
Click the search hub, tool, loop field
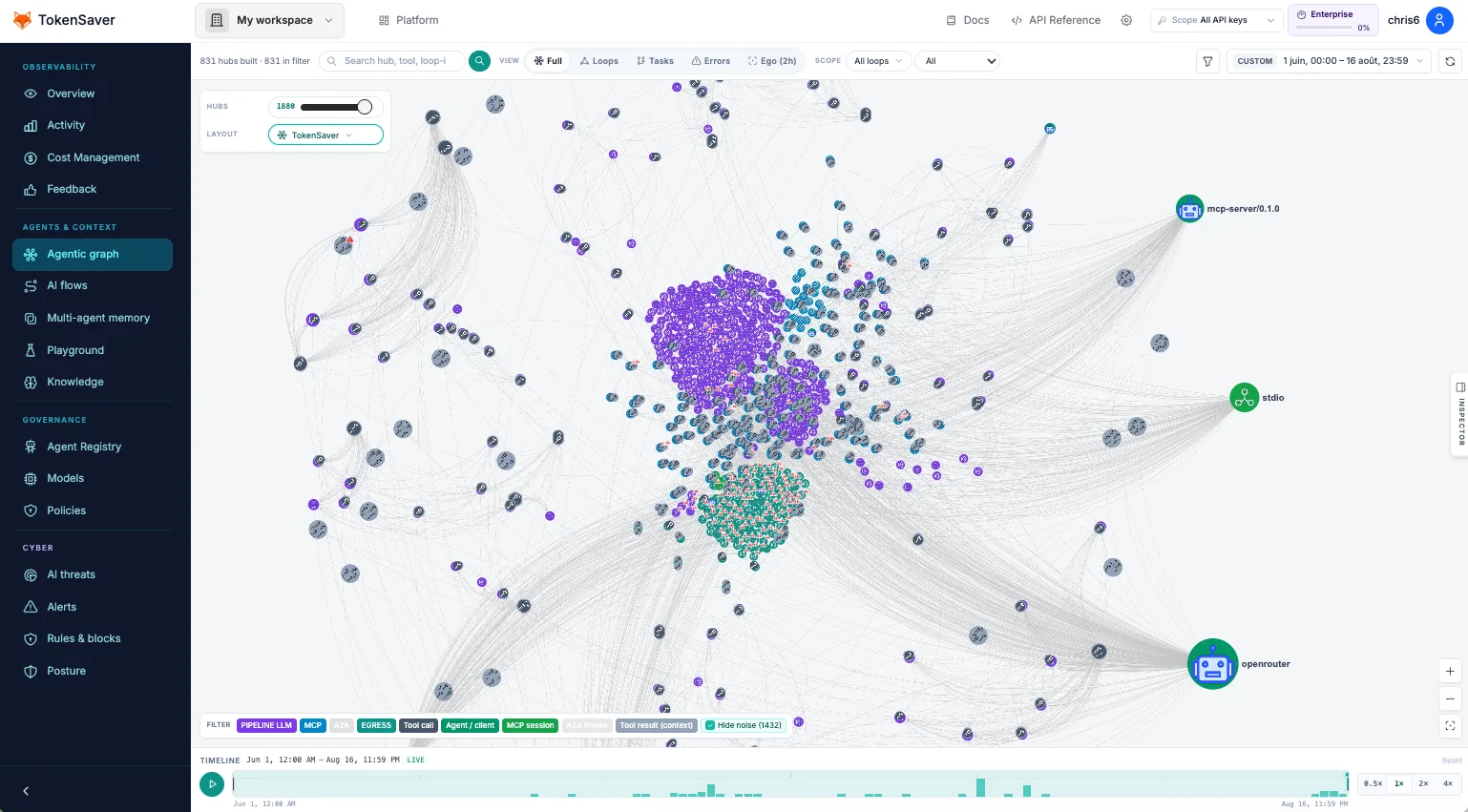[x=393, y=61]
